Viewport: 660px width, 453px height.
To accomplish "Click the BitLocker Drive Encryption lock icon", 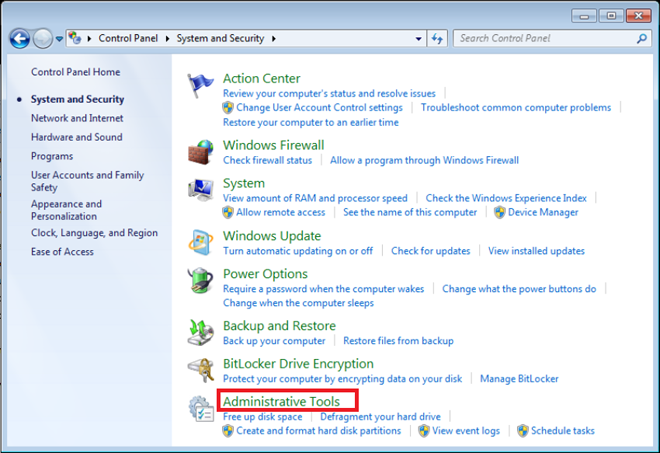I will tap(200, 370).
